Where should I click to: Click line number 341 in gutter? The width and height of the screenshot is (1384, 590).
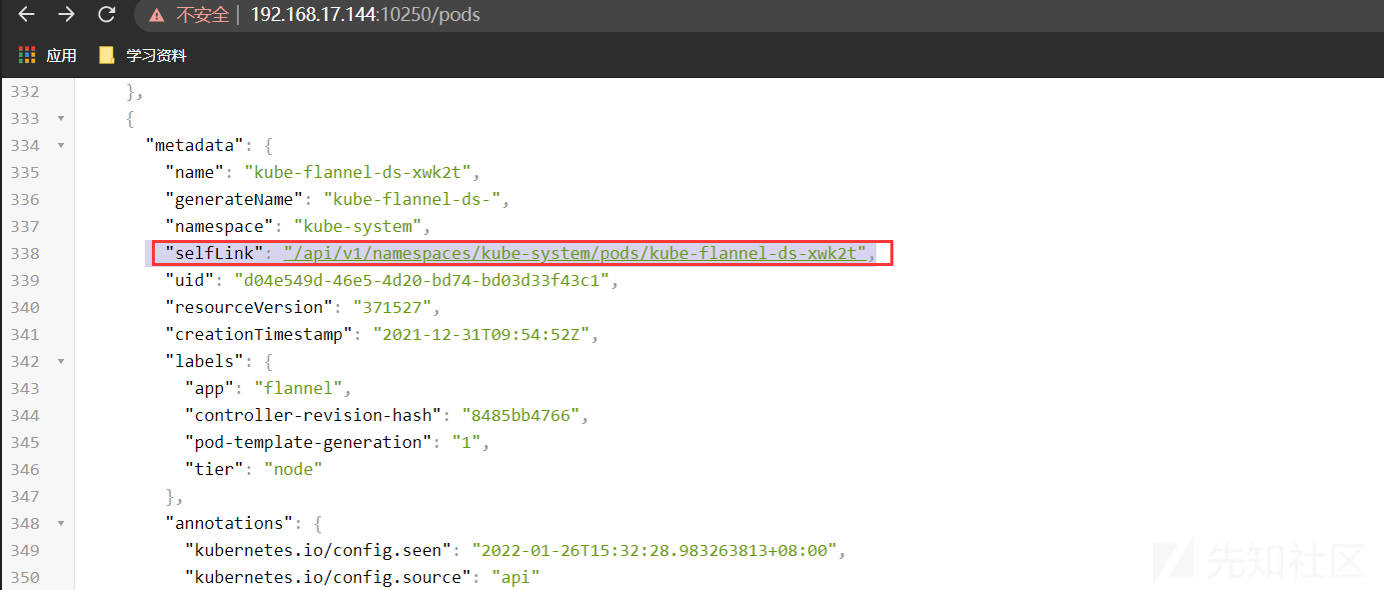click(25, 334)
